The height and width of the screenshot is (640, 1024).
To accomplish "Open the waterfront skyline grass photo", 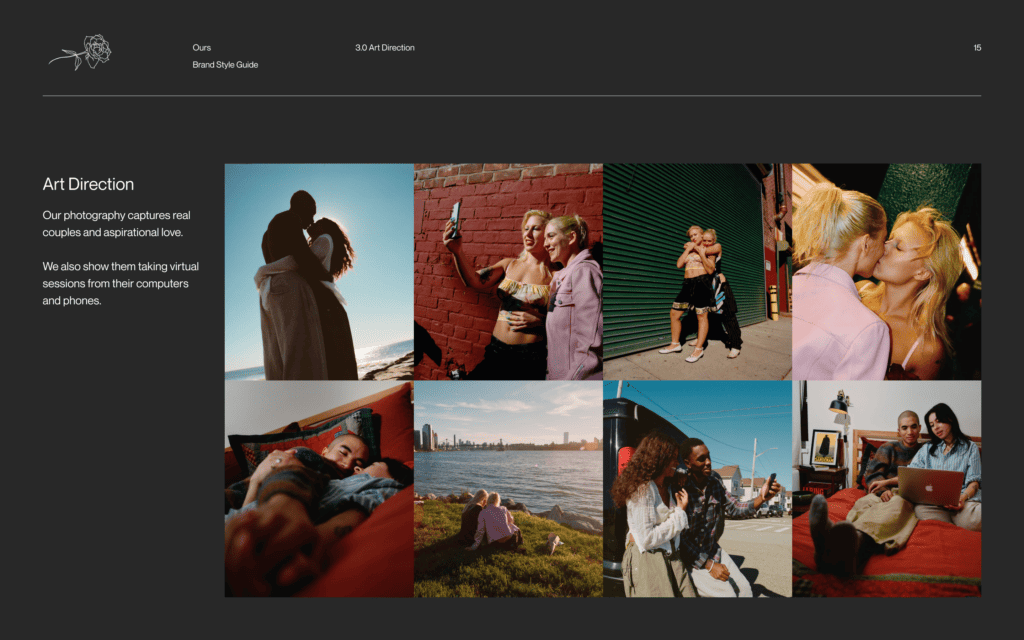I will tap(508, 489).
